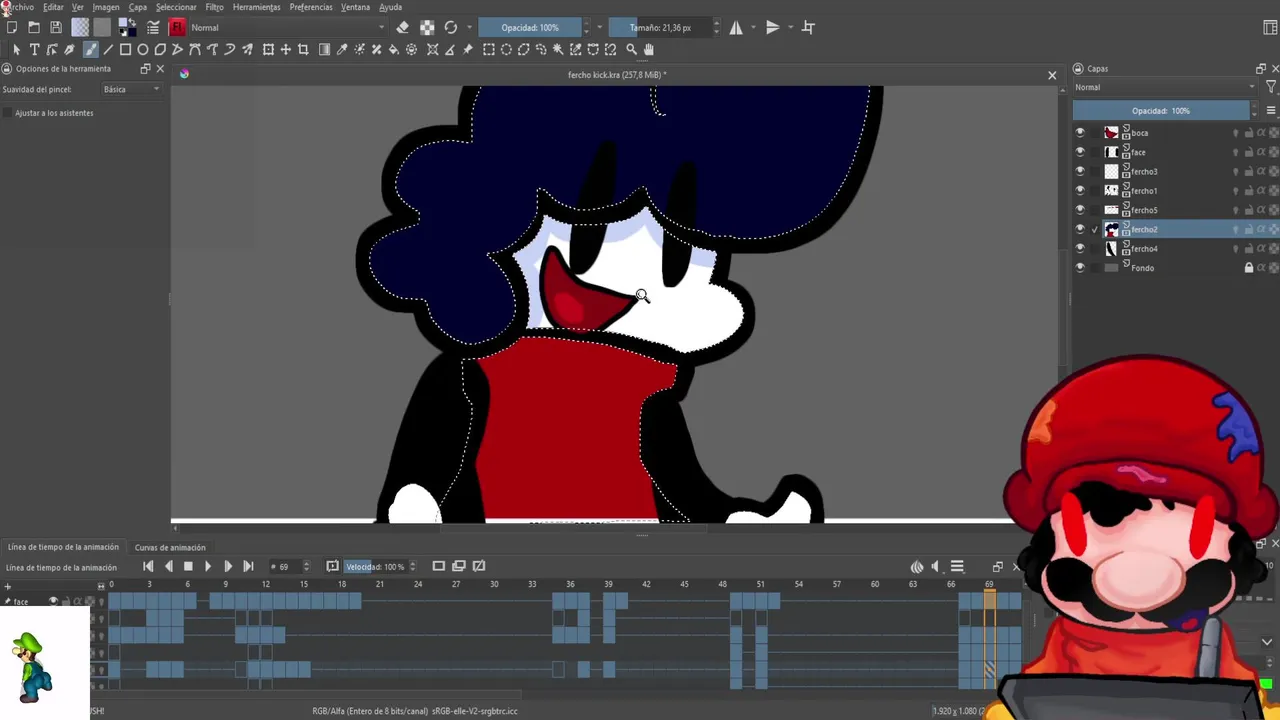Select the Elliptical Selection tool
Viewport: 1280px width, 720px height.
[x=506, y=49]
